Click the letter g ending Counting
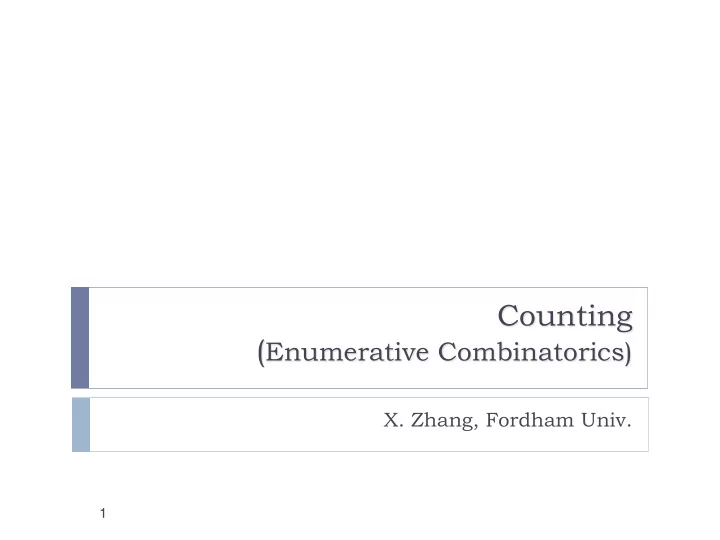Viewport: 720px width, 540px height. [x=624, y=320]
